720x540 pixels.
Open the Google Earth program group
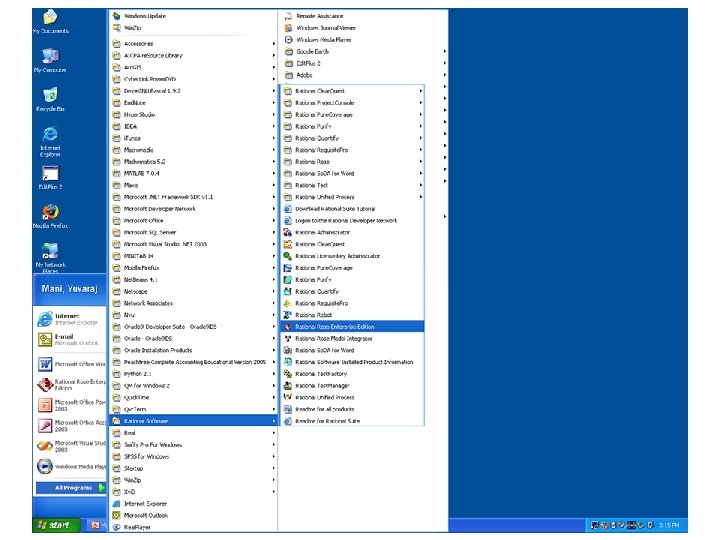coord(365,51)
